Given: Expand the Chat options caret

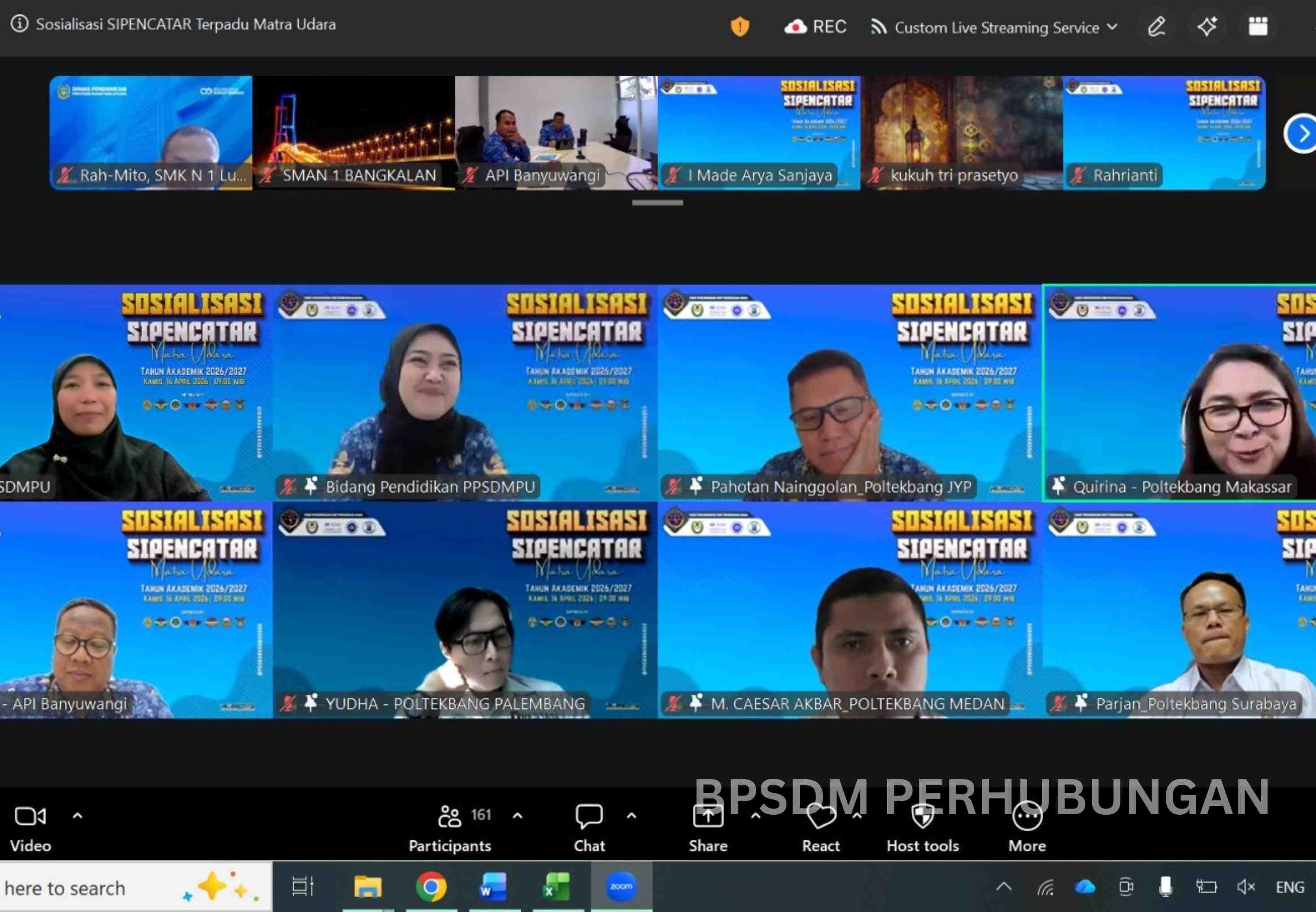Looking at the screenshot, I should pos(631,816).
